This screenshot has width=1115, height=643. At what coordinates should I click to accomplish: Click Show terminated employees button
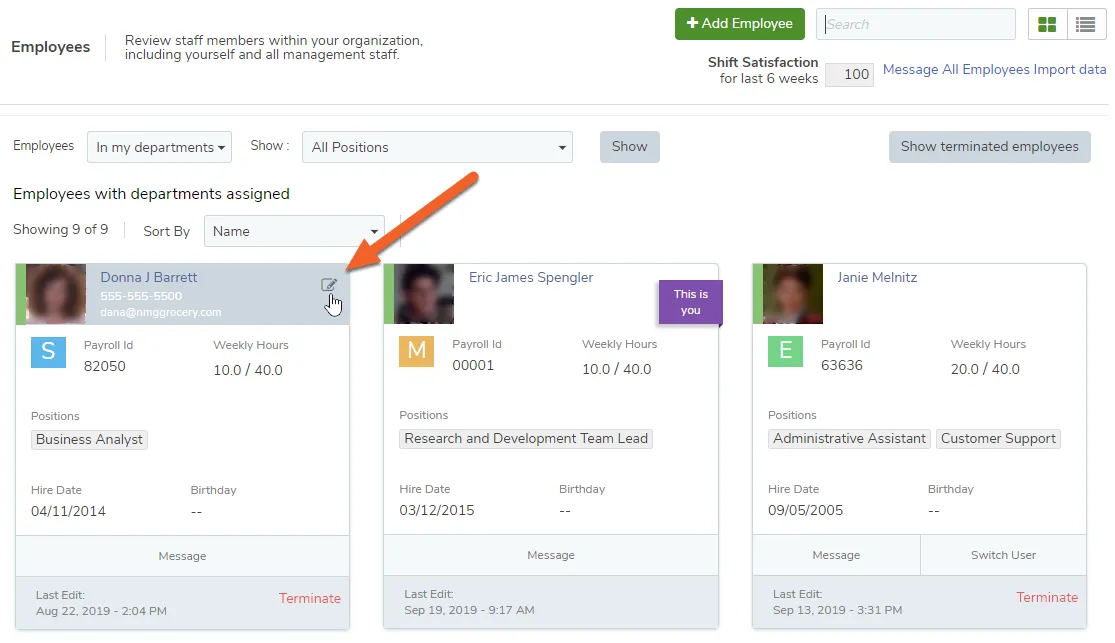pos(989,147)
